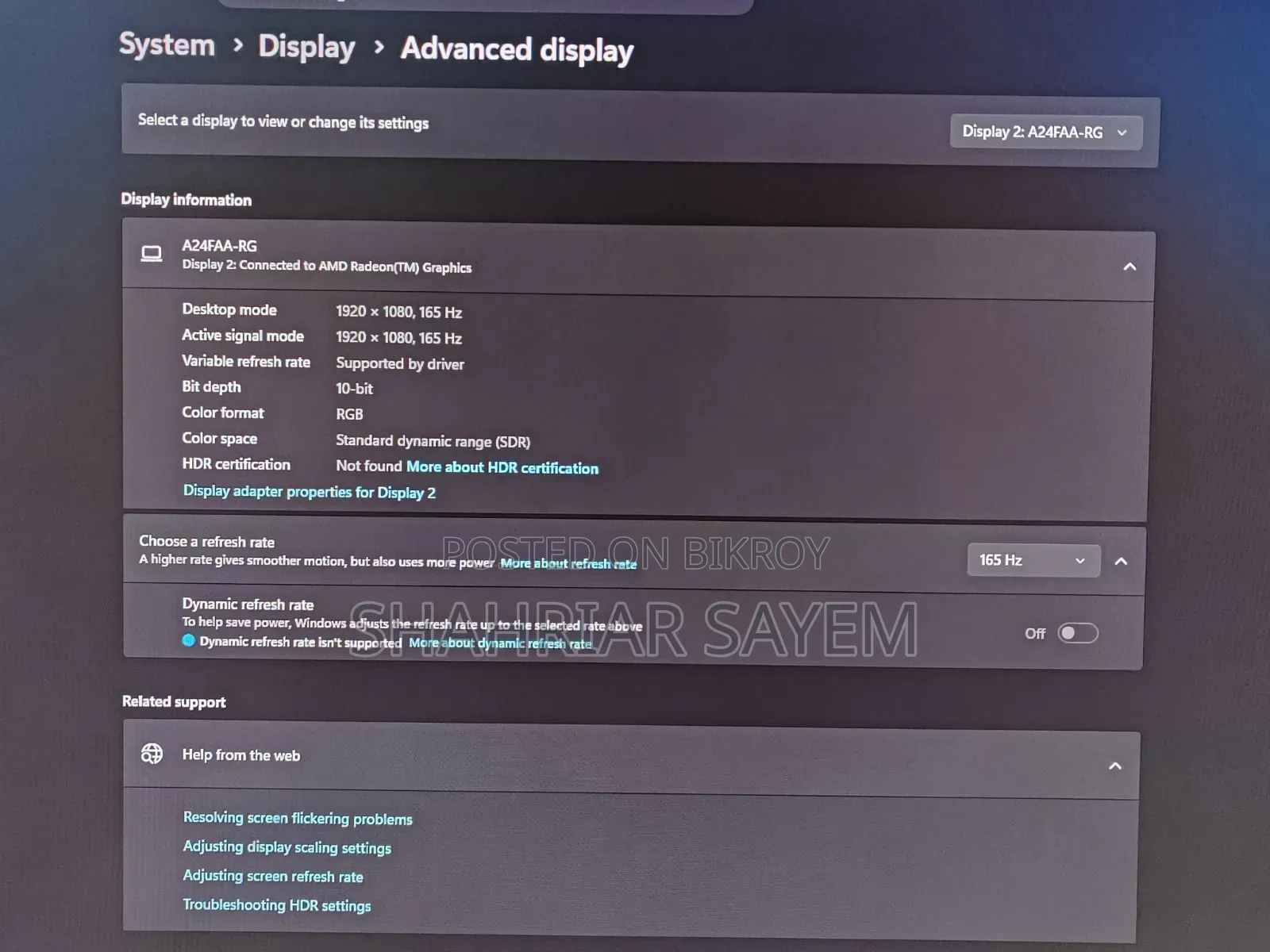Click the Desktop mode value 1920 × 1080, 165 Hz
Image resolution: width=1270 pixels, height=952 pixels.
pyautogui.click(x=398, y=312)
